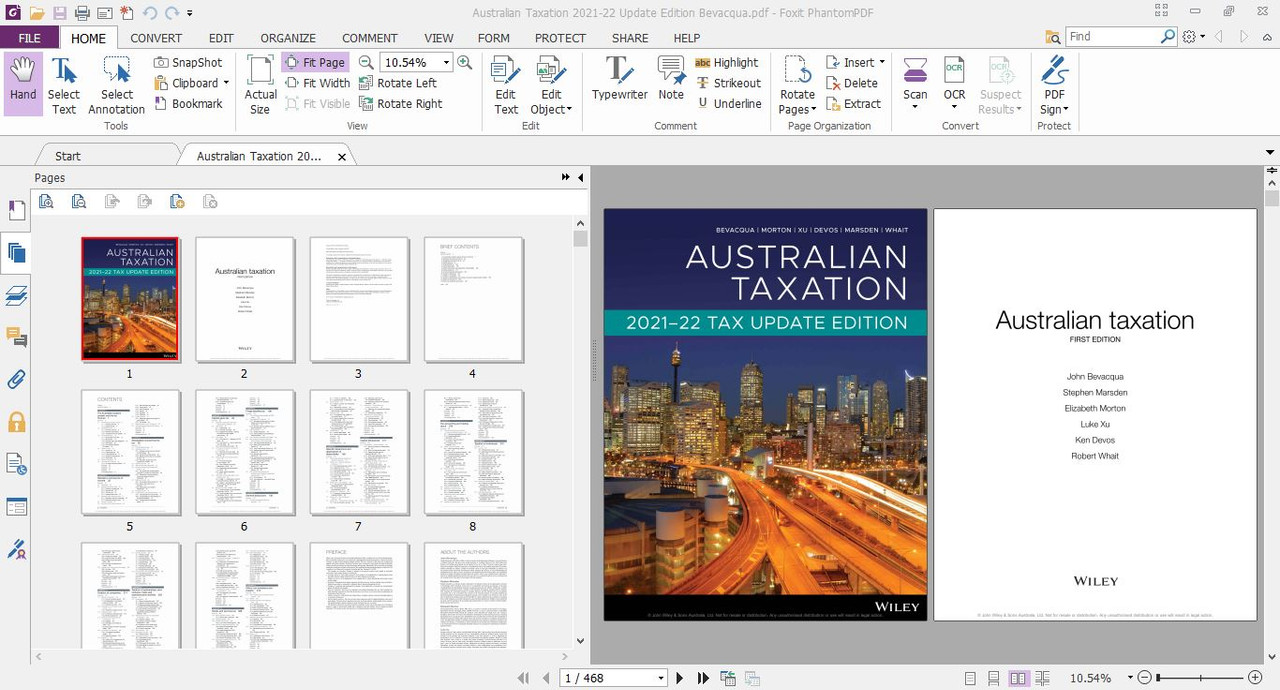Click the Open folder icon in title bar
1280x690 pixels.
coord(37,13)
